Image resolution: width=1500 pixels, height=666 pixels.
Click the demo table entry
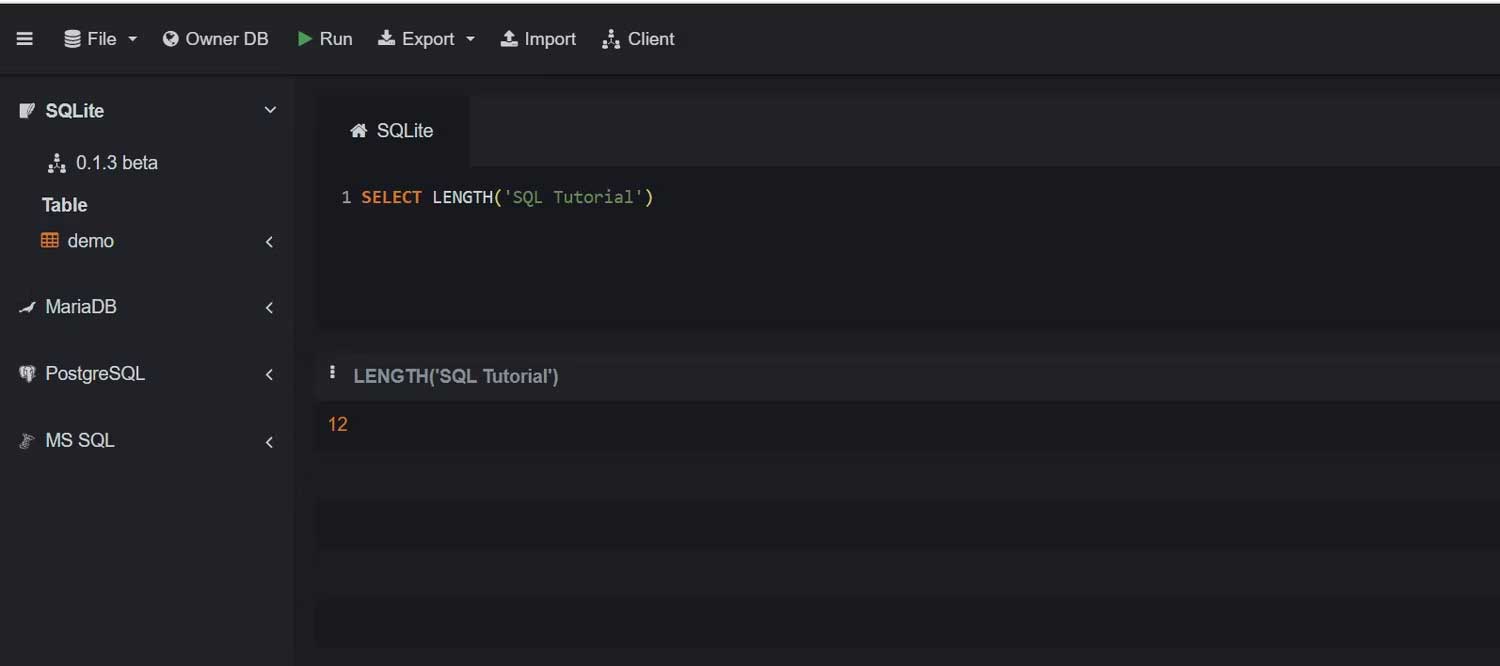pyautogui.click(x=90, y=240)
